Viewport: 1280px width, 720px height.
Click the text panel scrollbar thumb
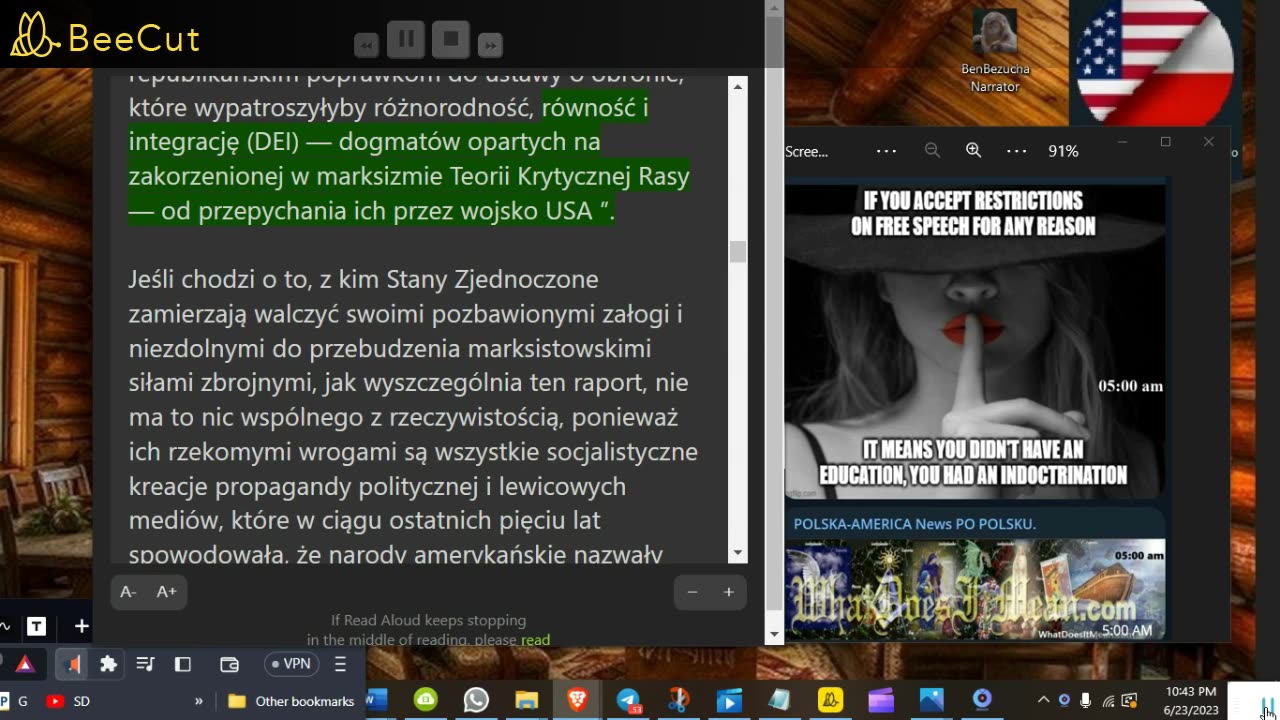[x=738, y=251]
